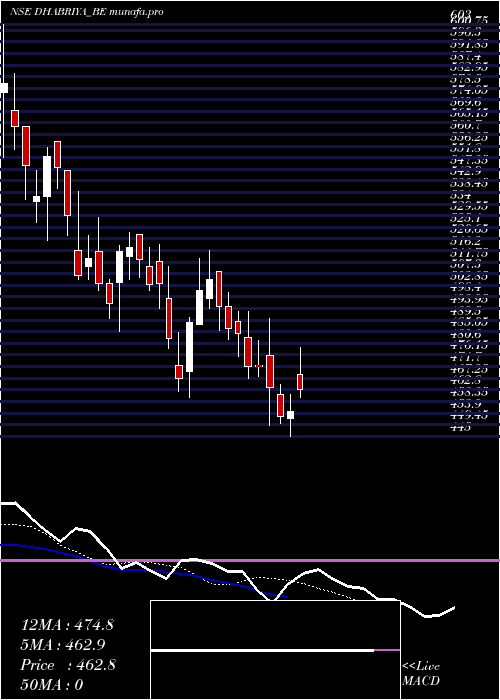Click the 547.35 price axis label
The height and width of the screenshot is (700, 500).
pos(469,161)
